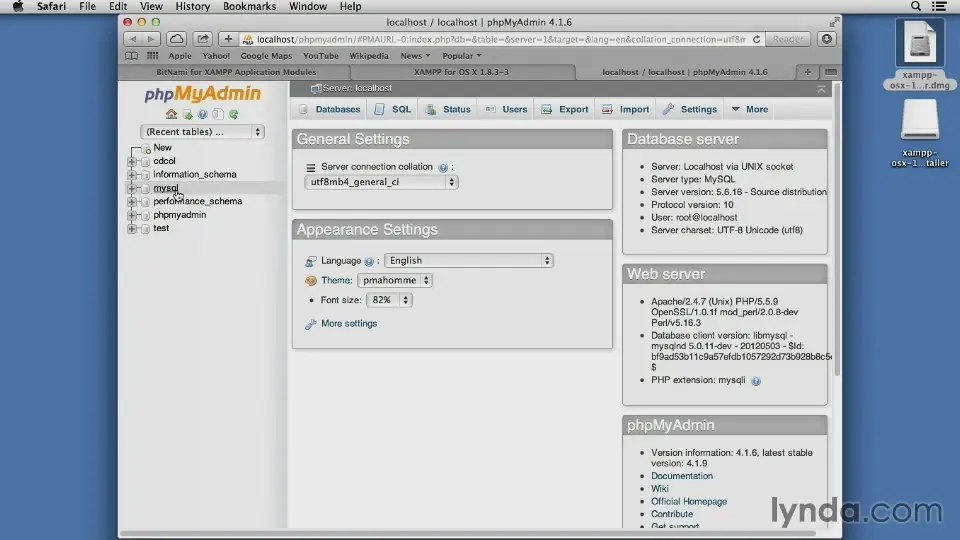The width and height of the screenshot is (960, 540).
Task: Open Server connection collation dropdown
Action: (x=381, y=182)
